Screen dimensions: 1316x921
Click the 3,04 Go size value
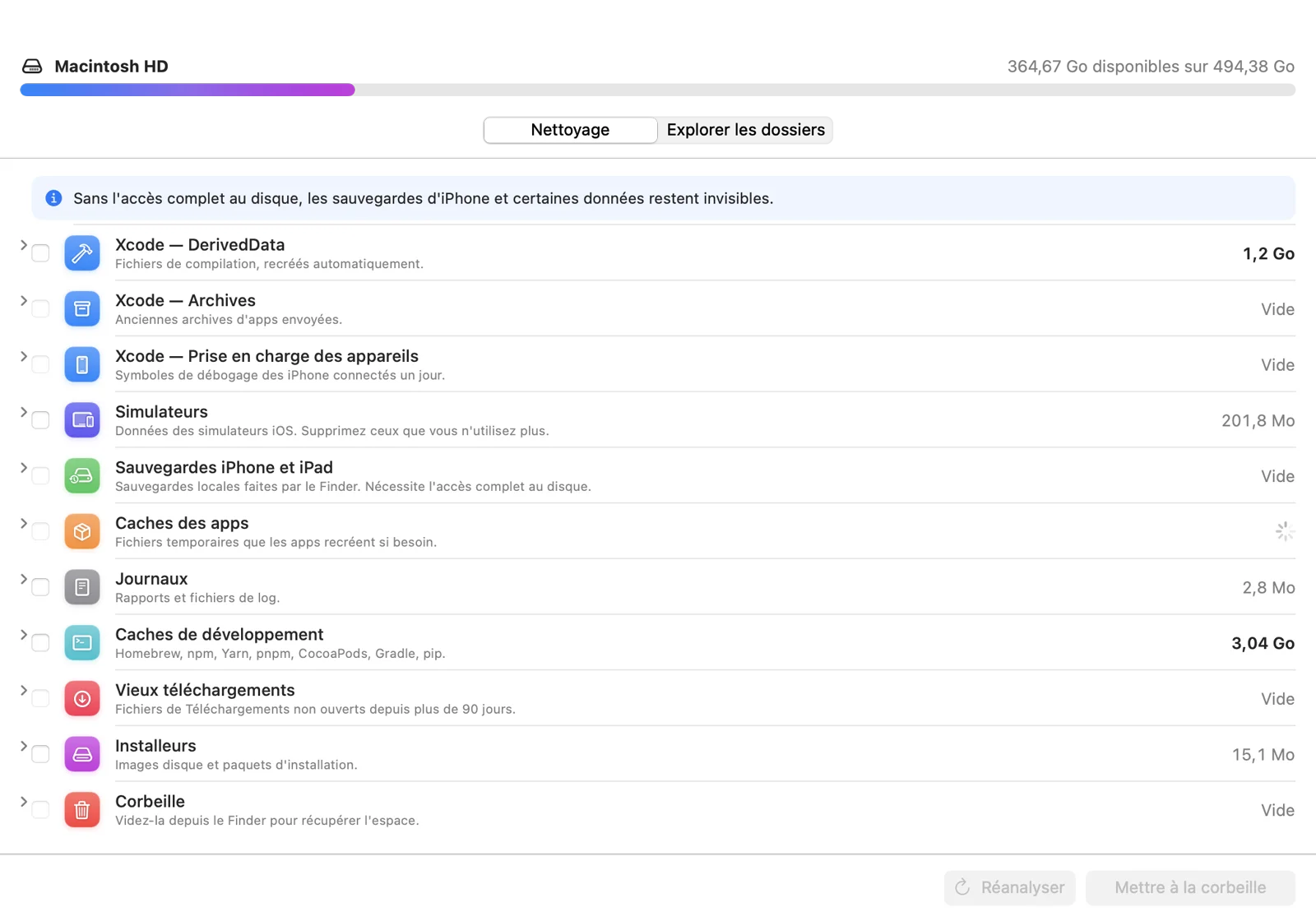[1263, 643]
